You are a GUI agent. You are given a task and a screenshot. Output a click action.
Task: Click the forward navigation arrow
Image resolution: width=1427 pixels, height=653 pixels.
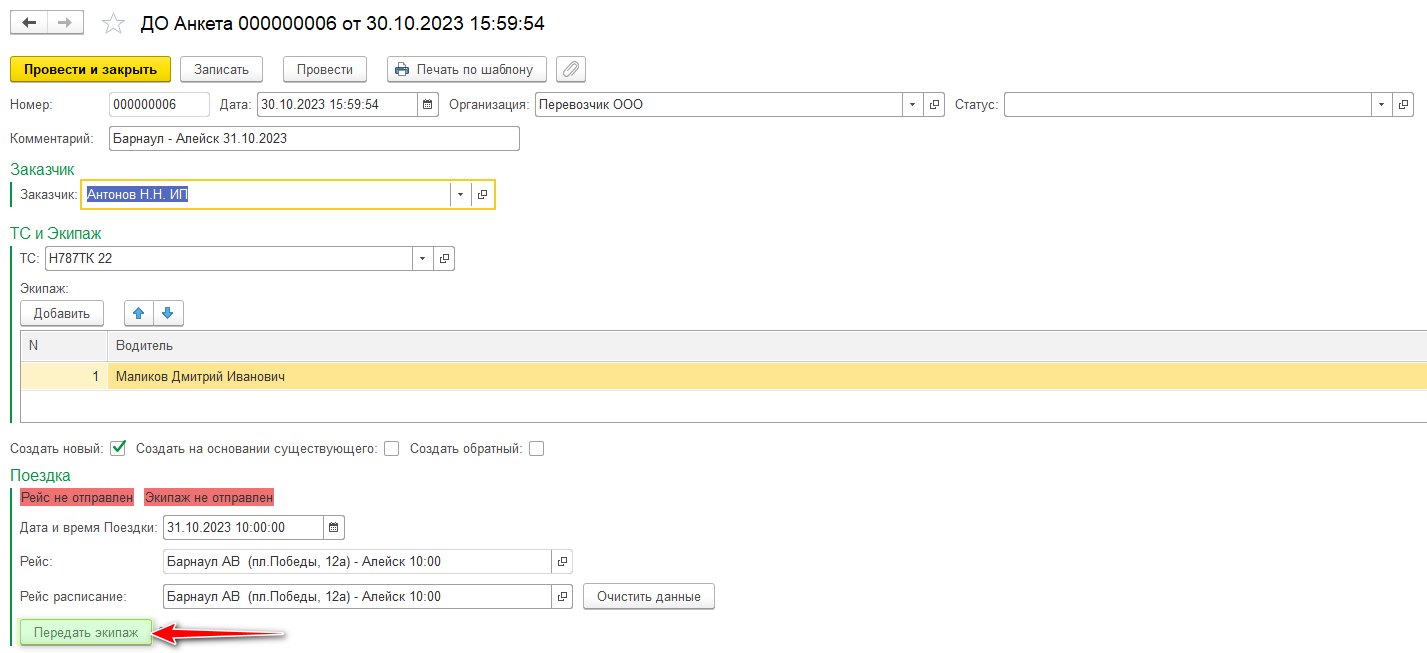coord(65,23)
